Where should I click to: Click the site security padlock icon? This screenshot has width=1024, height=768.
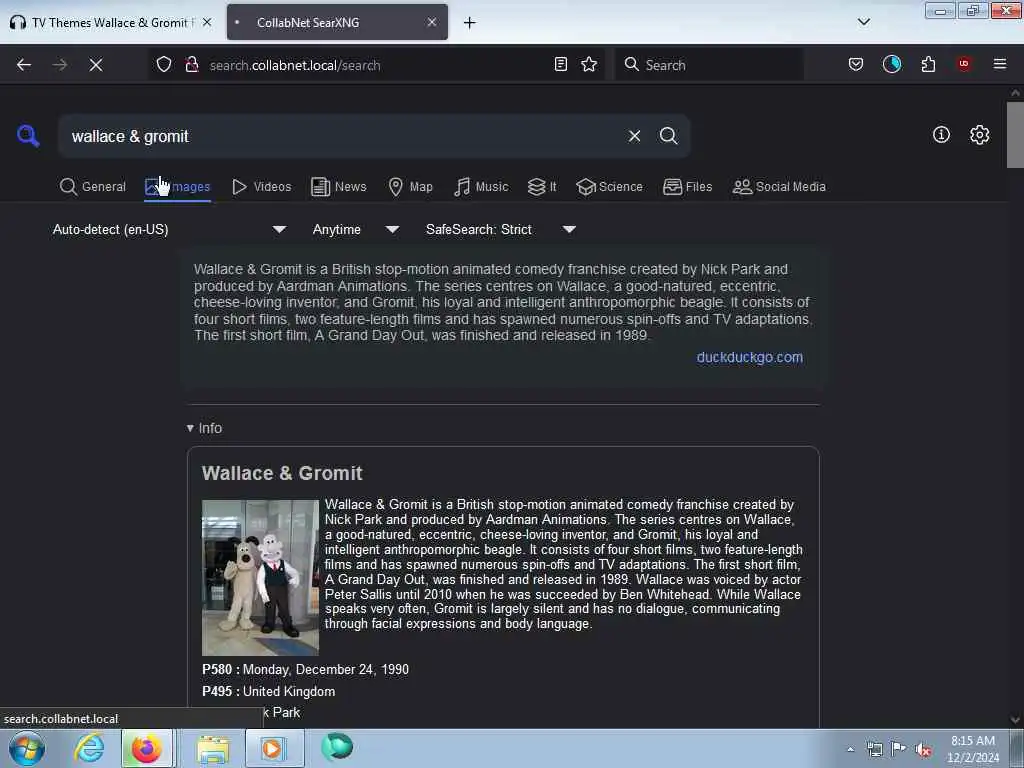click(192, 64)
